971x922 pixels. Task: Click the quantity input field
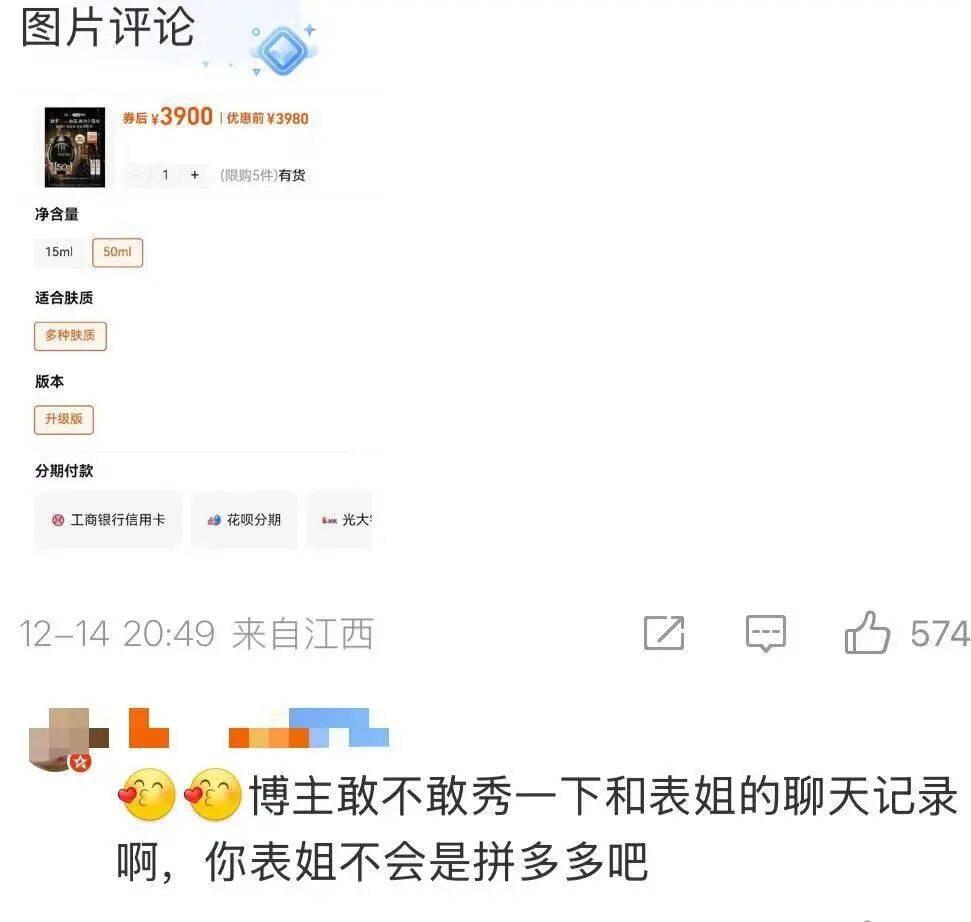[165, 175]
